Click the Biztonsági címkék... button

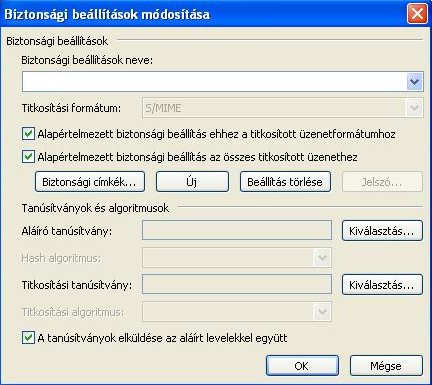pyautogui.click(x=90, y=182)
